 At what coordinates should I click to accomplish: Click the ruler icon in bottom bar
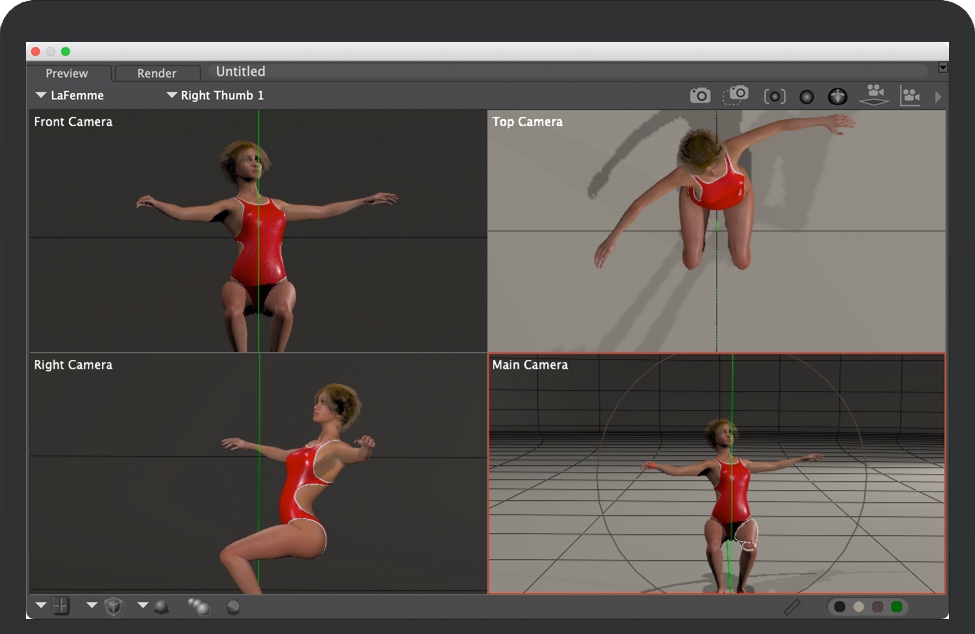(x=792, y=606)
